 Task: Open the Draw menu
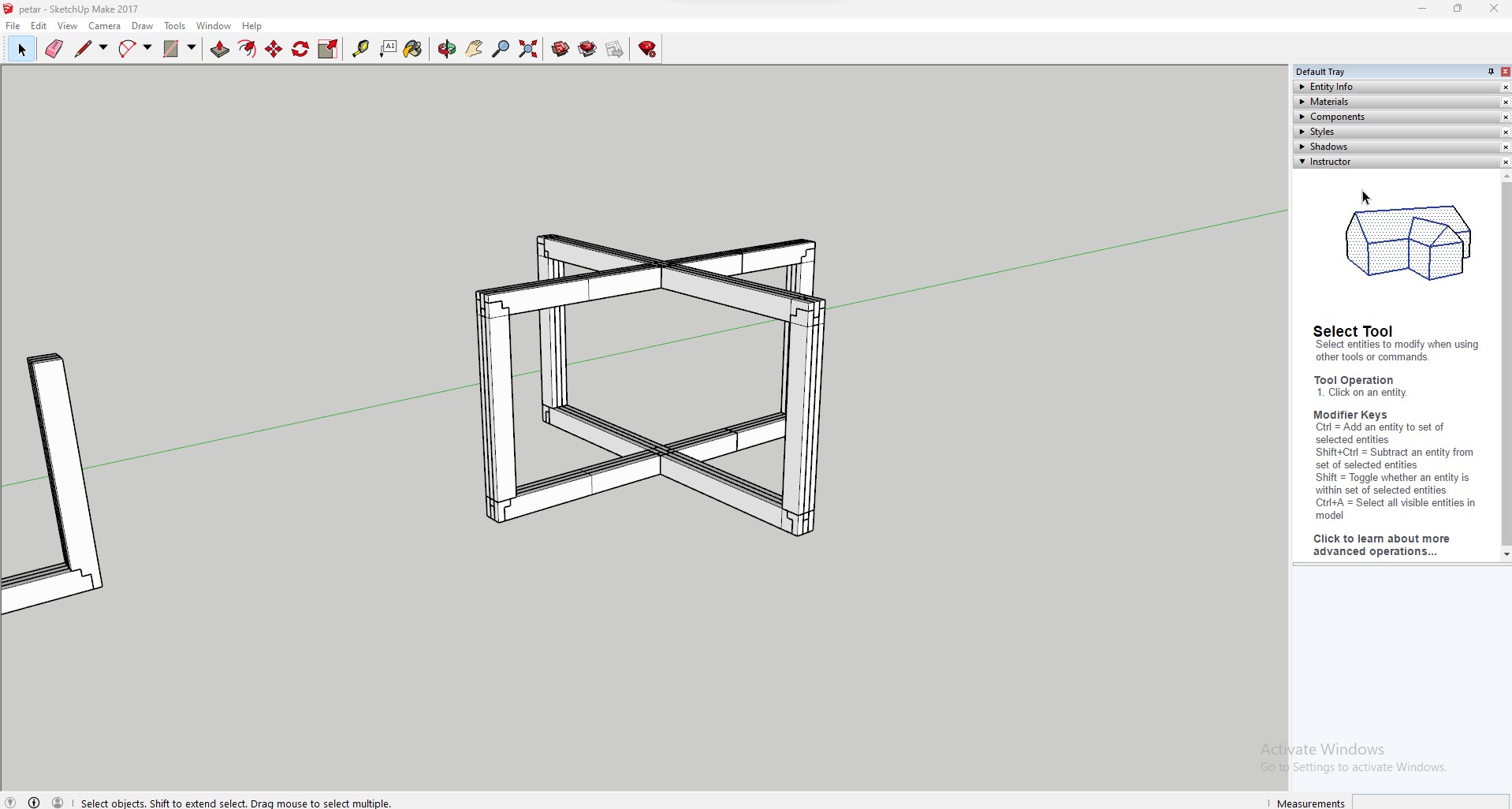click(x=143, y=26)
